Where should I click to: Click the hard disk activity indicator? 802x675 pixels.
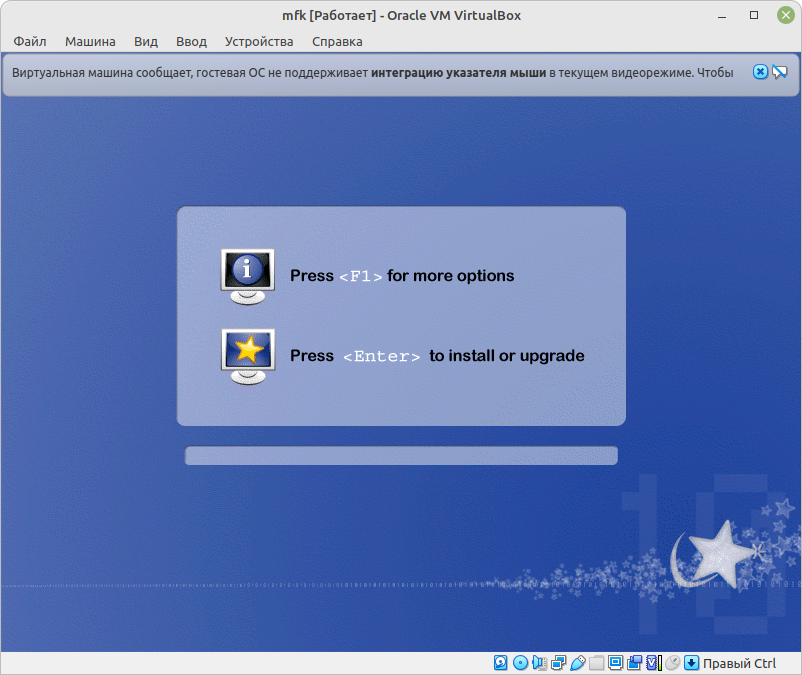coord(501,663)
